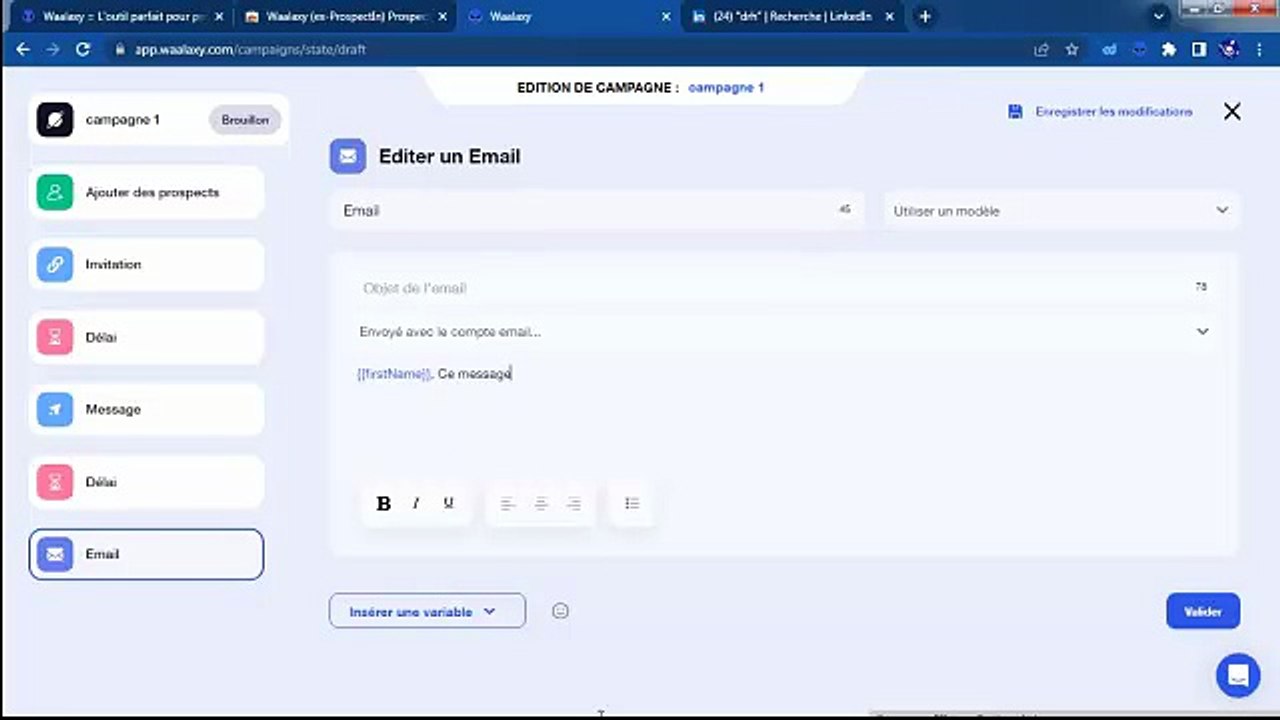Click the envelope icon beside Editer un Email
Screen dimensions: 1280x720
tap(348, 156)
